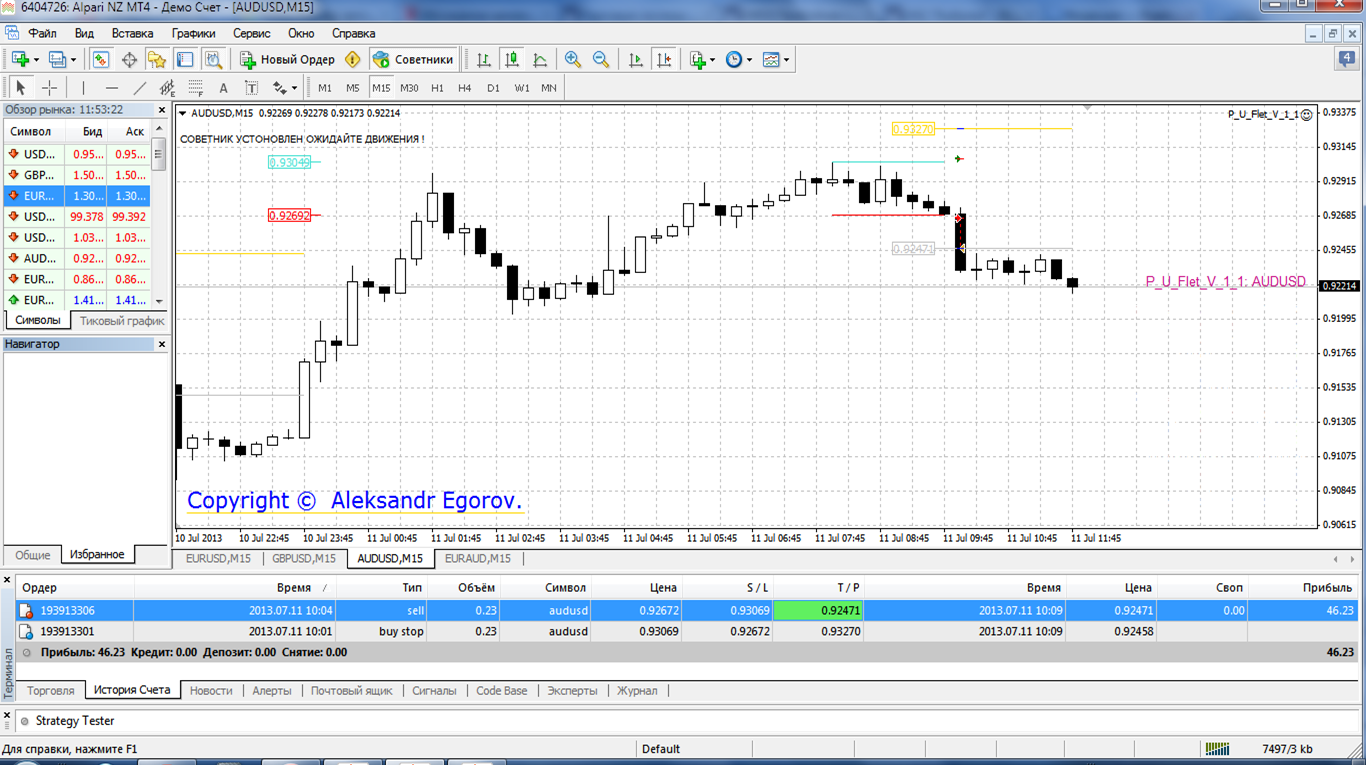The height and width of the screenshot is (765, 1366).
Task: Switch to the EURUSD,M15 chart tab
Action: click(x=218, y=558)
